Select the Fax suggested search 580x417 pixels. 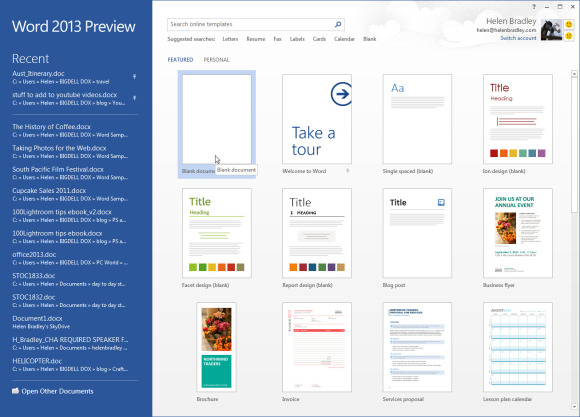pyautogui.click(x=277, y=39)
